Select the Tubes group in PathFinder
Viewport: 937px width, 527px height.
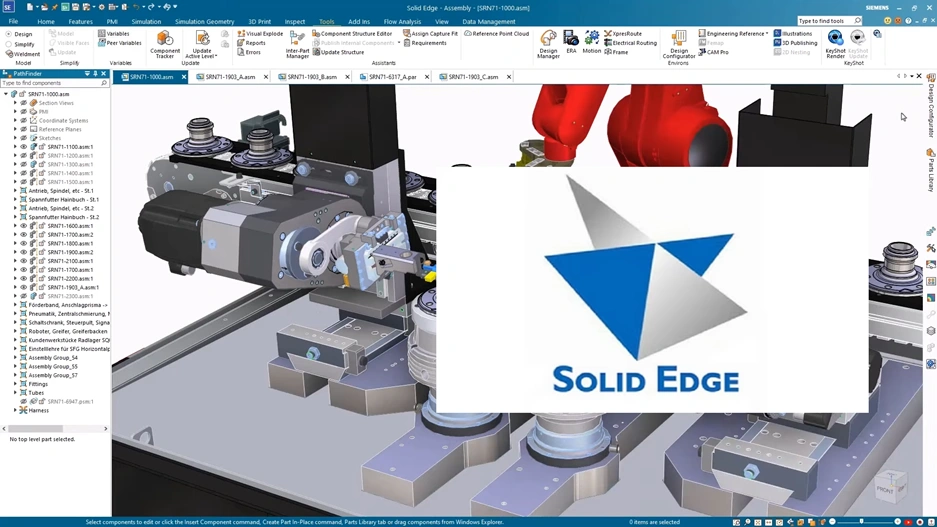[36, 393]
